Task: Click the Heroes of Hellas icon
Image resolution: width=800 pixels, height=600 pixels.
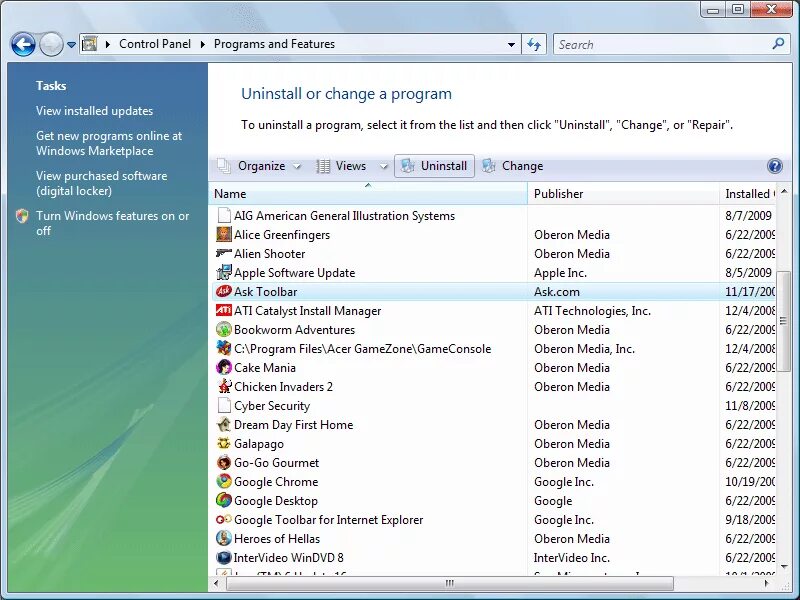Action: [223, 538]
